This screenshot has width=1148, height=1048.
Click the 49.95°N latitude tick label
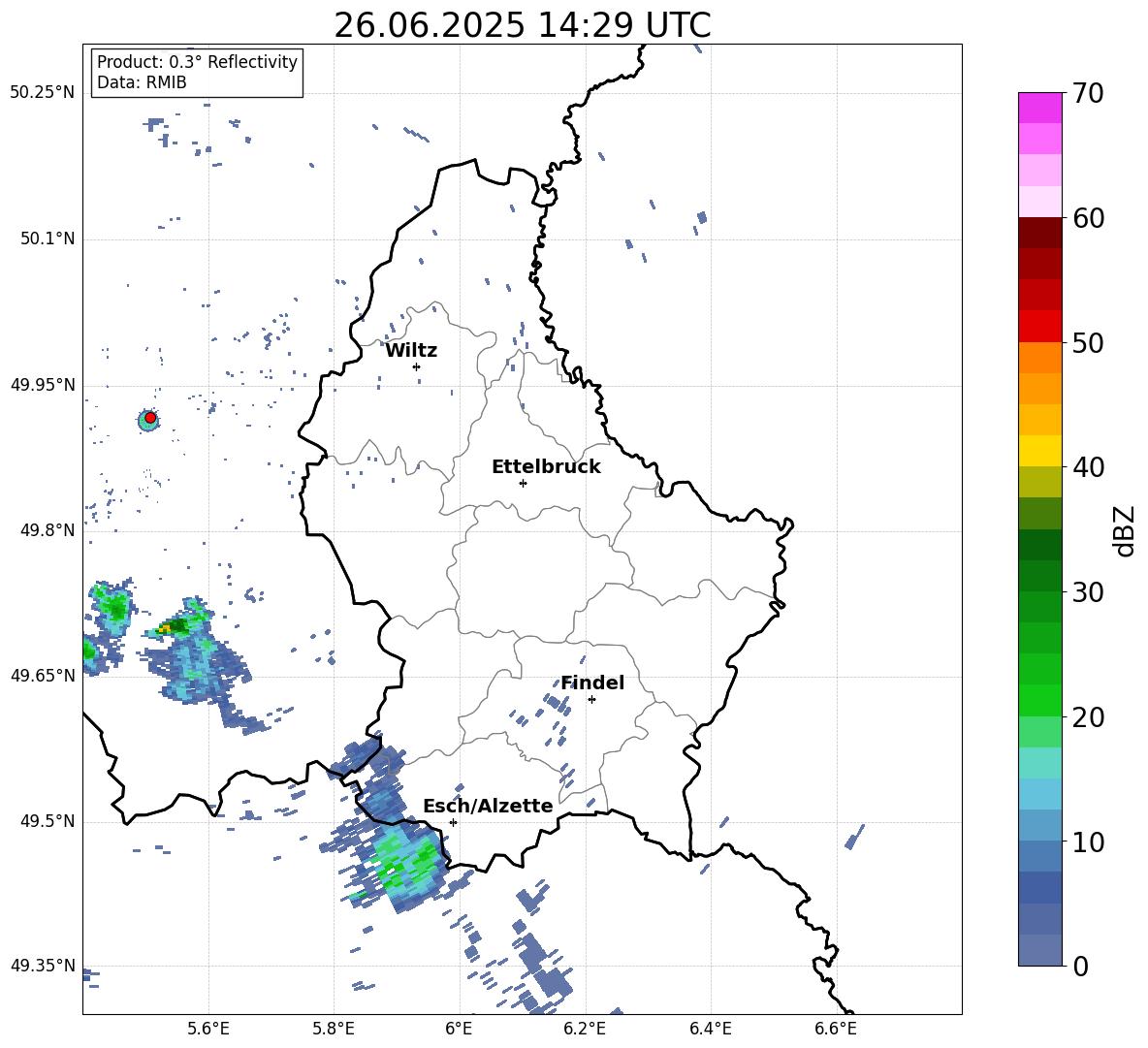43,386
